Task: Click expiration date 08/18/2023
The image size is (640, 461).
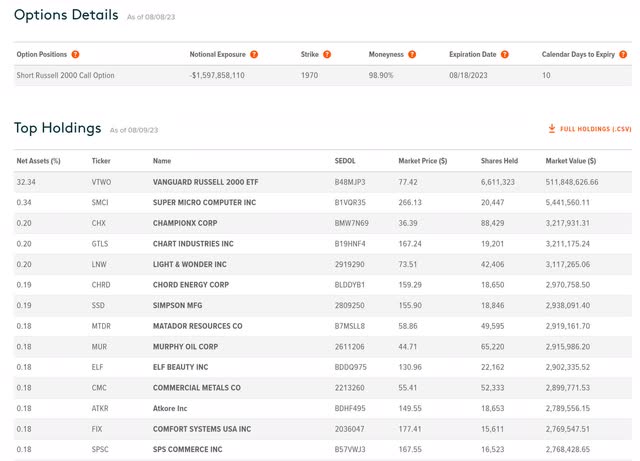Action: tap(468, 76)
